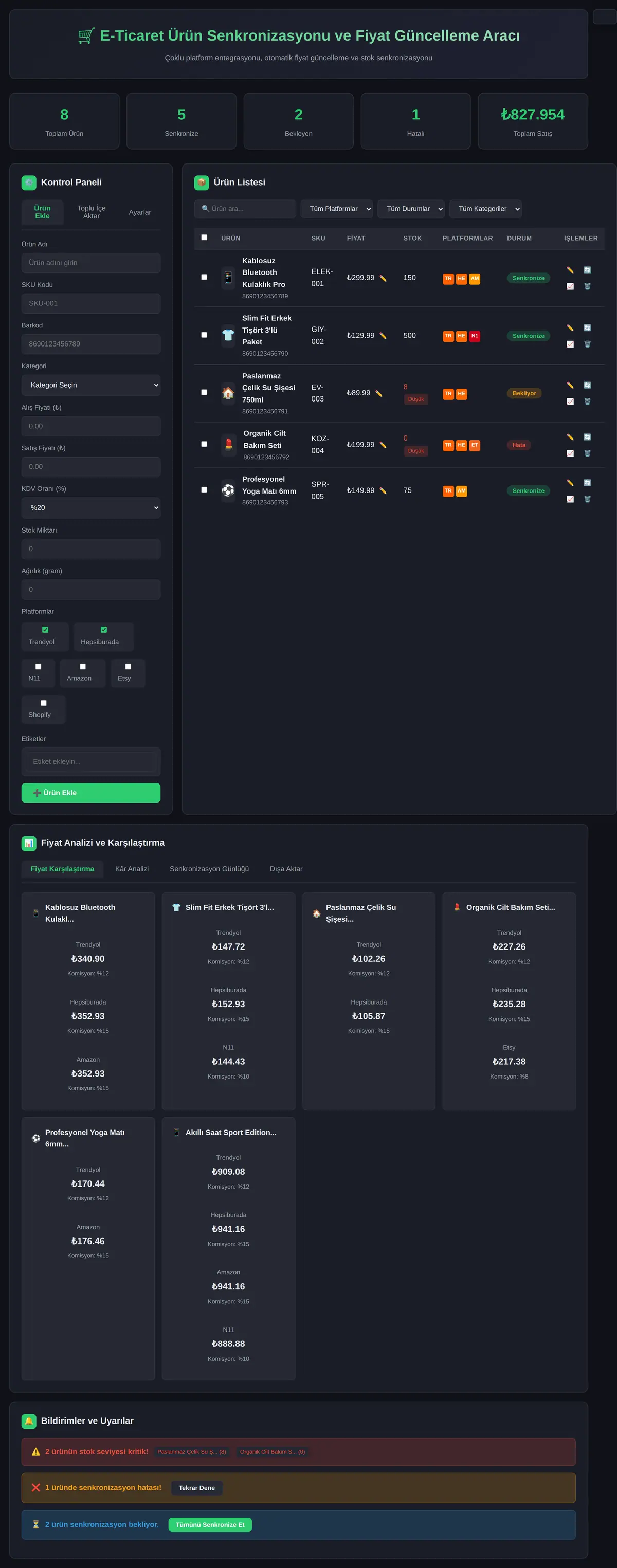
Task: Click the Kontrol Paneli gear icon
Action: 29,183
